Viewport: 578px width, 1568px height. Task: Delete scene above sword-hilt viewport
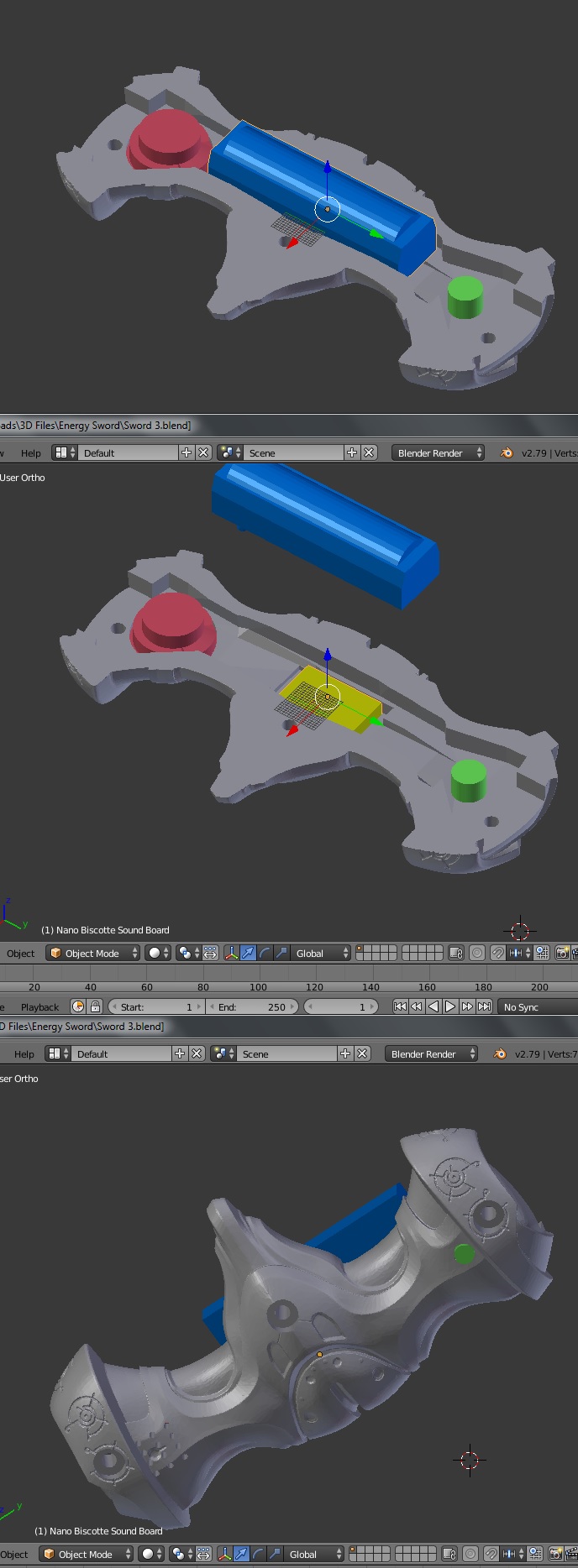point(362,1053)
